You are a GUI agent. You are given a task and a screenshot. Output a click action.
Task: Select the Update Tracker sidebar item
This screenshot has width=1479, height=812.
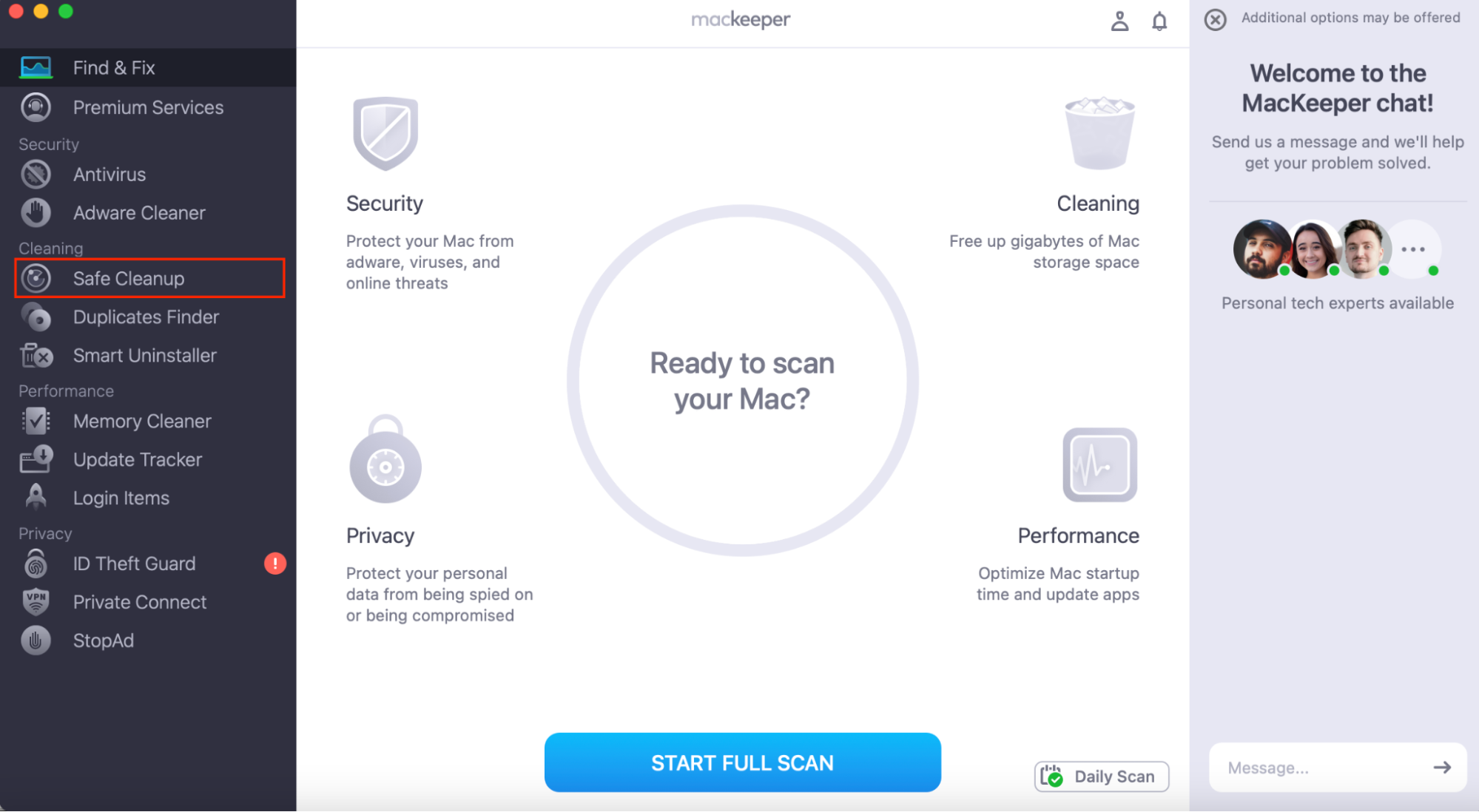[137, 459]
